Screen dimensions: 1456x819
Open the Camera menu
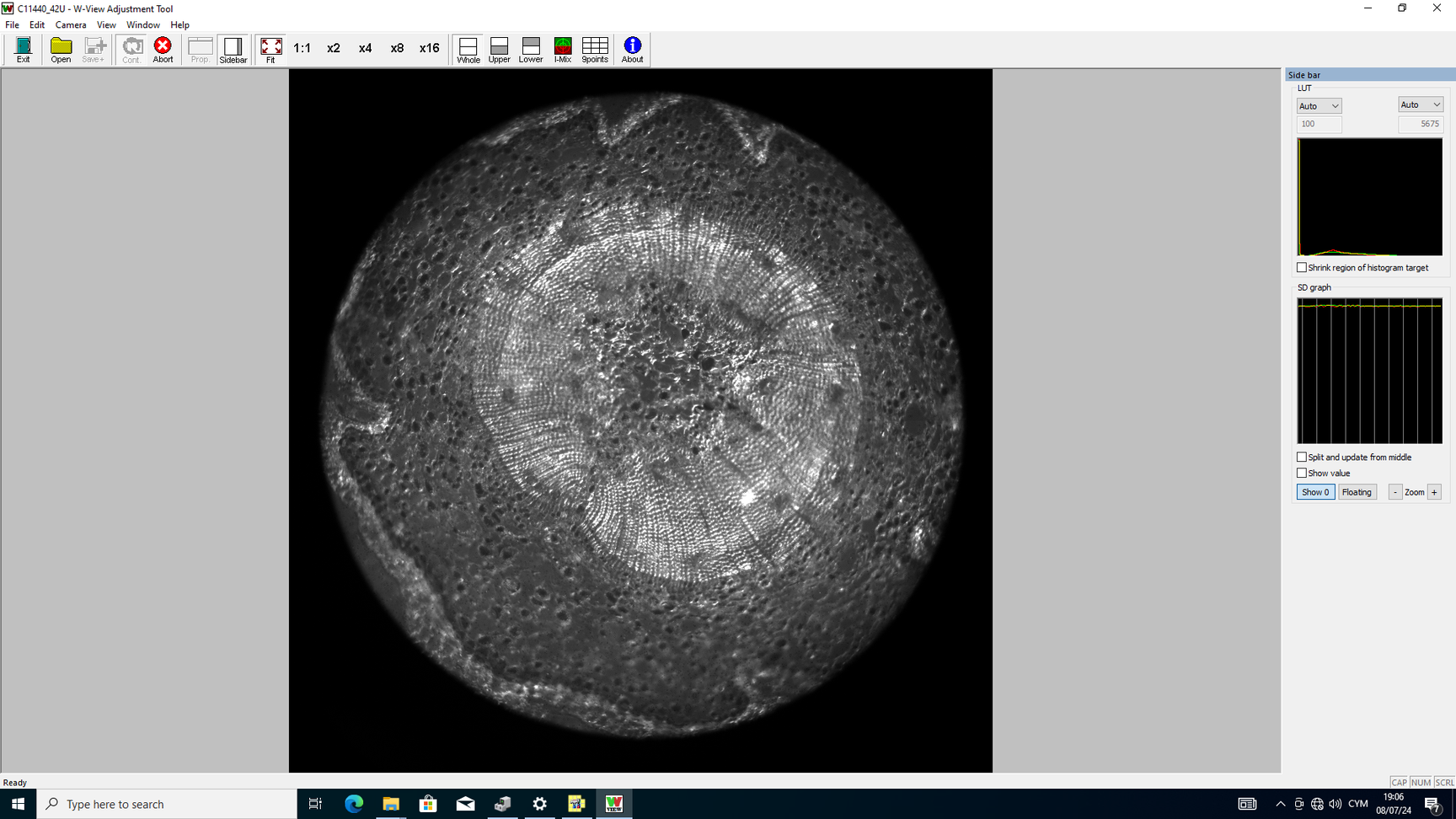71,25
